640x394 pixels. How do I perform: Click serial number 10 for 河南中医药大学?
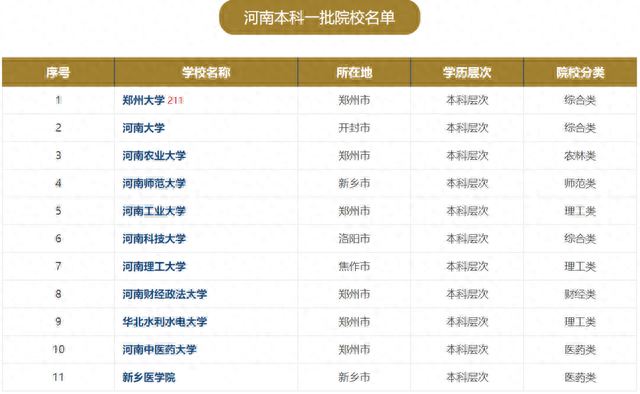tap(58, 349)
